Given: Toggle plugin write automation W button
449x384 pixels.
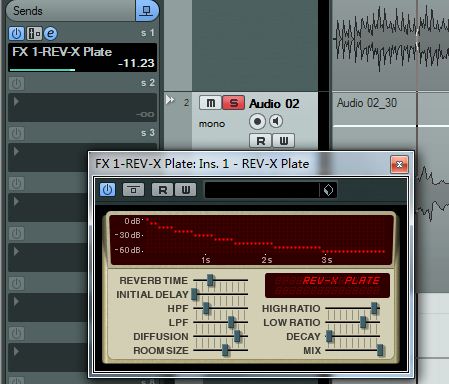Looking at the screenshot, I should click(x=185, y=190).
